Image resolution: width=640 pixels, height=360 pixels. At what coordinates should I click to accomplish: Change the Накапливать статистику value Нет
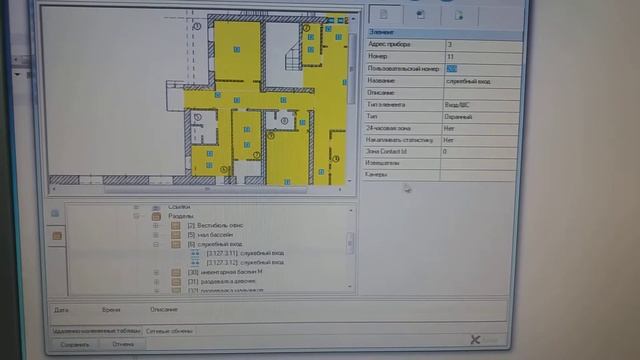coord(479,140)
